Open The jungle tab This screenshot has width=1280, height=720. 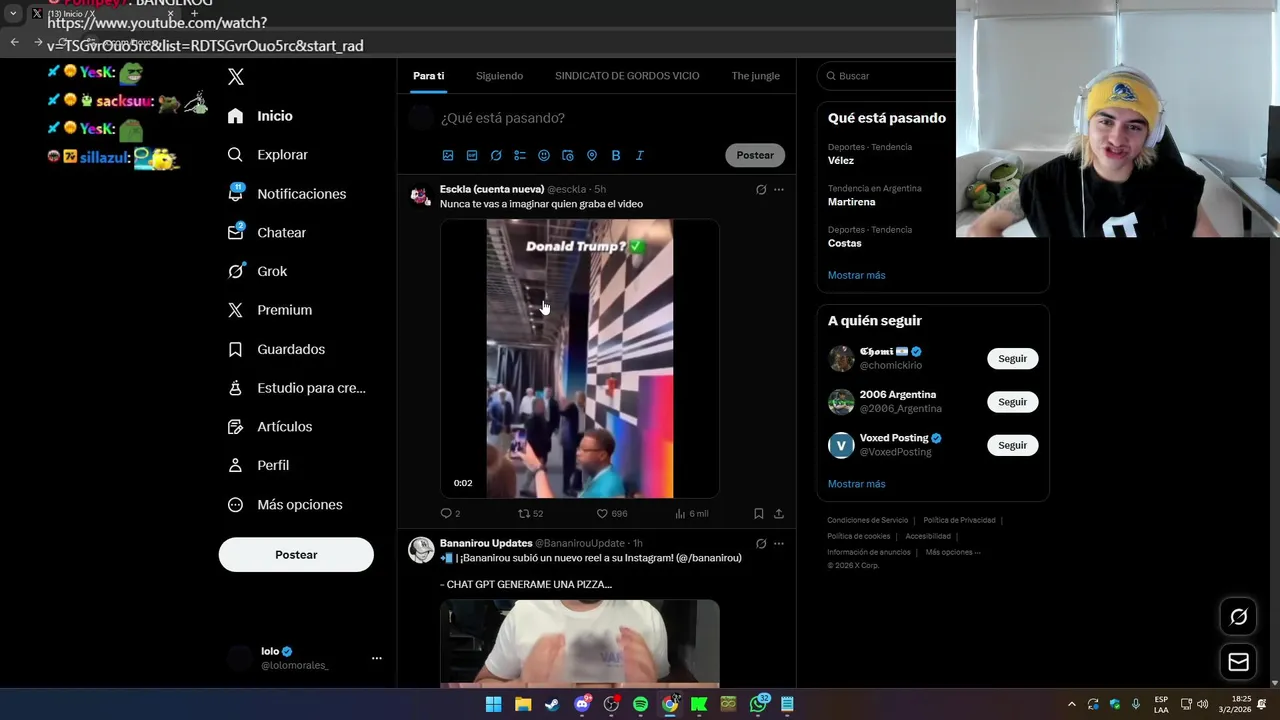755,76
